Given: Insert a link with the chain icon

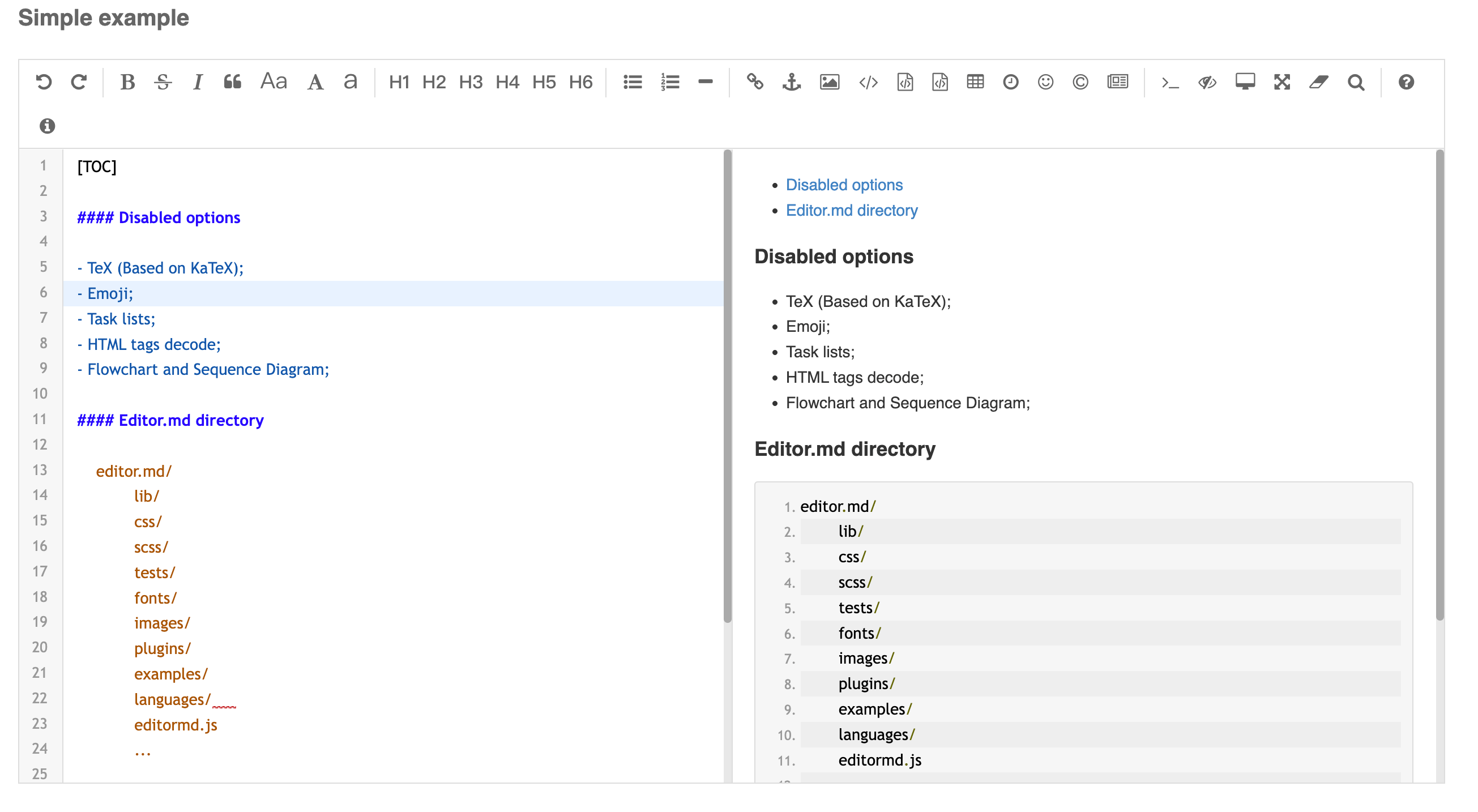Looking at the screenshot, I should [x=754, y=82].
